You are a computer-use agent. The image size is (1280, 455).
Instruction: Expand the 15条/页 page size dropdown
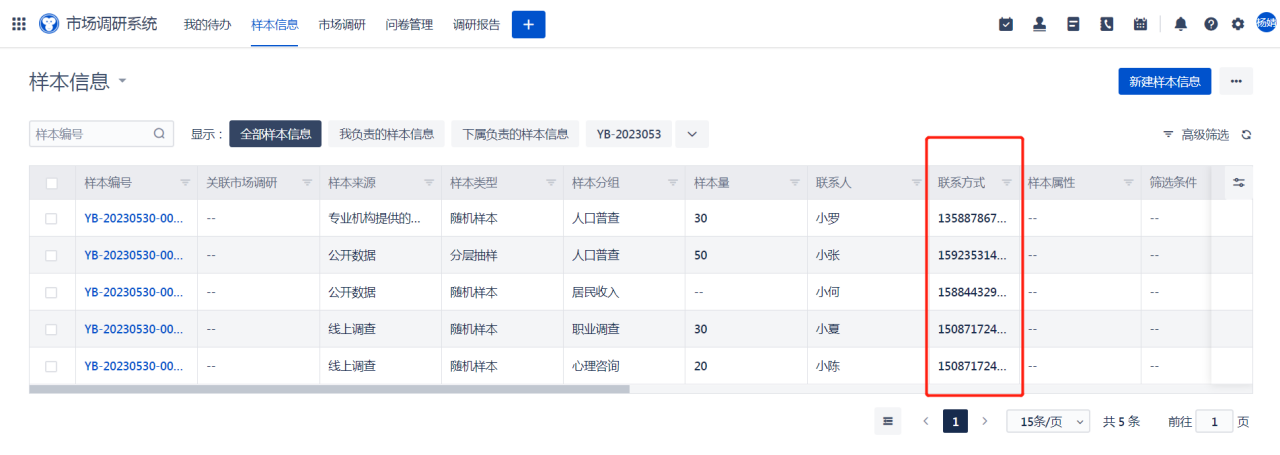(x=1048, y=422)
